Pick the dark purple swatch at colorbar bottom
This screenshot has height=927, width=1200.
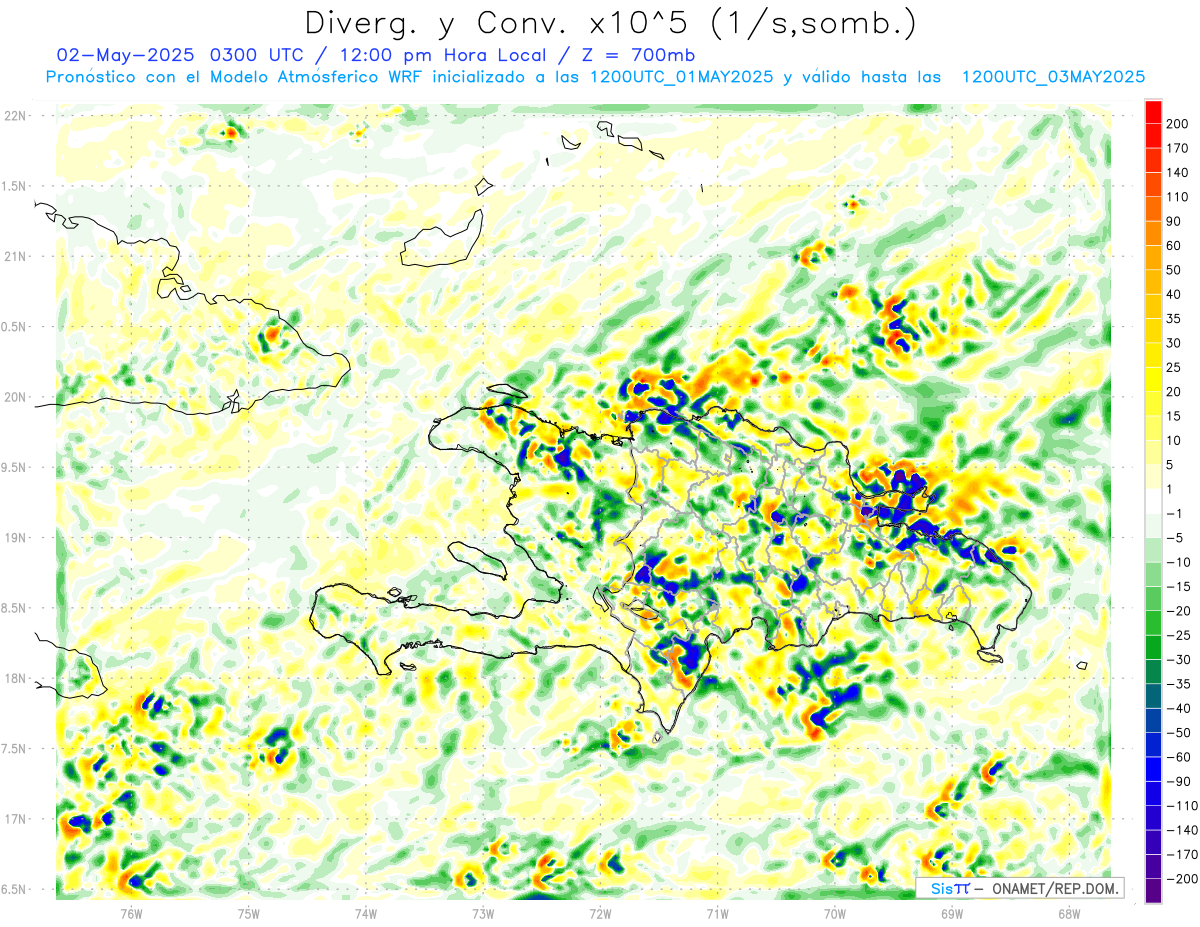click(x=1153, y=891)
